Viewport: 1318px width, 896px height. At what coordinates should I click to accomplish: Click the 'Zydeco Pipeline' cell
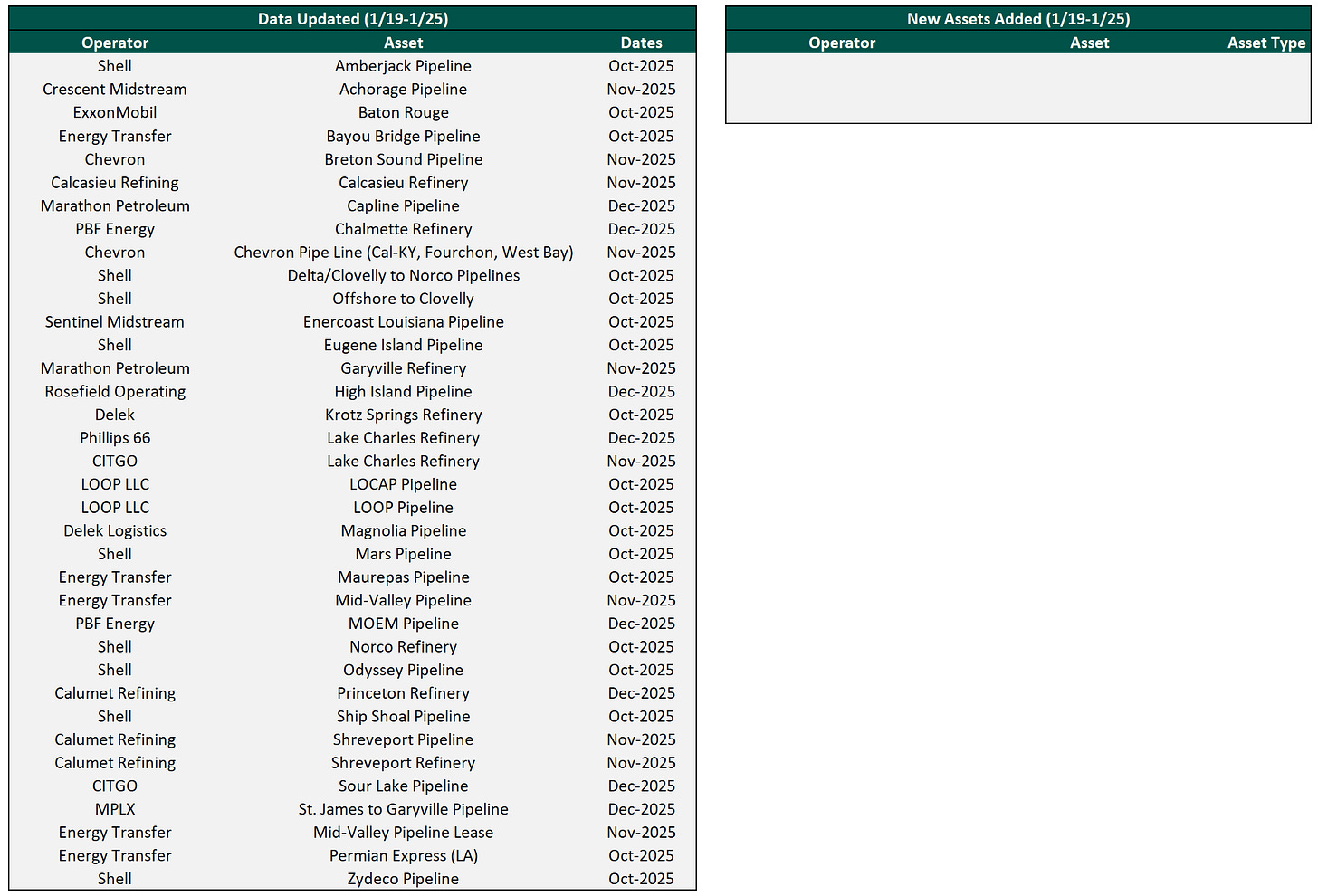point(403,879)
